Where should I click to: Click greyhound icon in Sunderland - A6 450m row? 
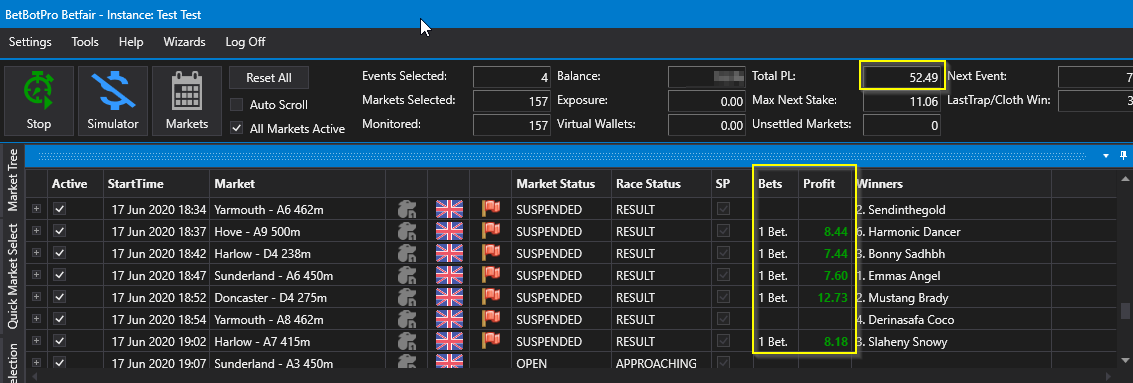pyautogui.click(x=407, y=275)
